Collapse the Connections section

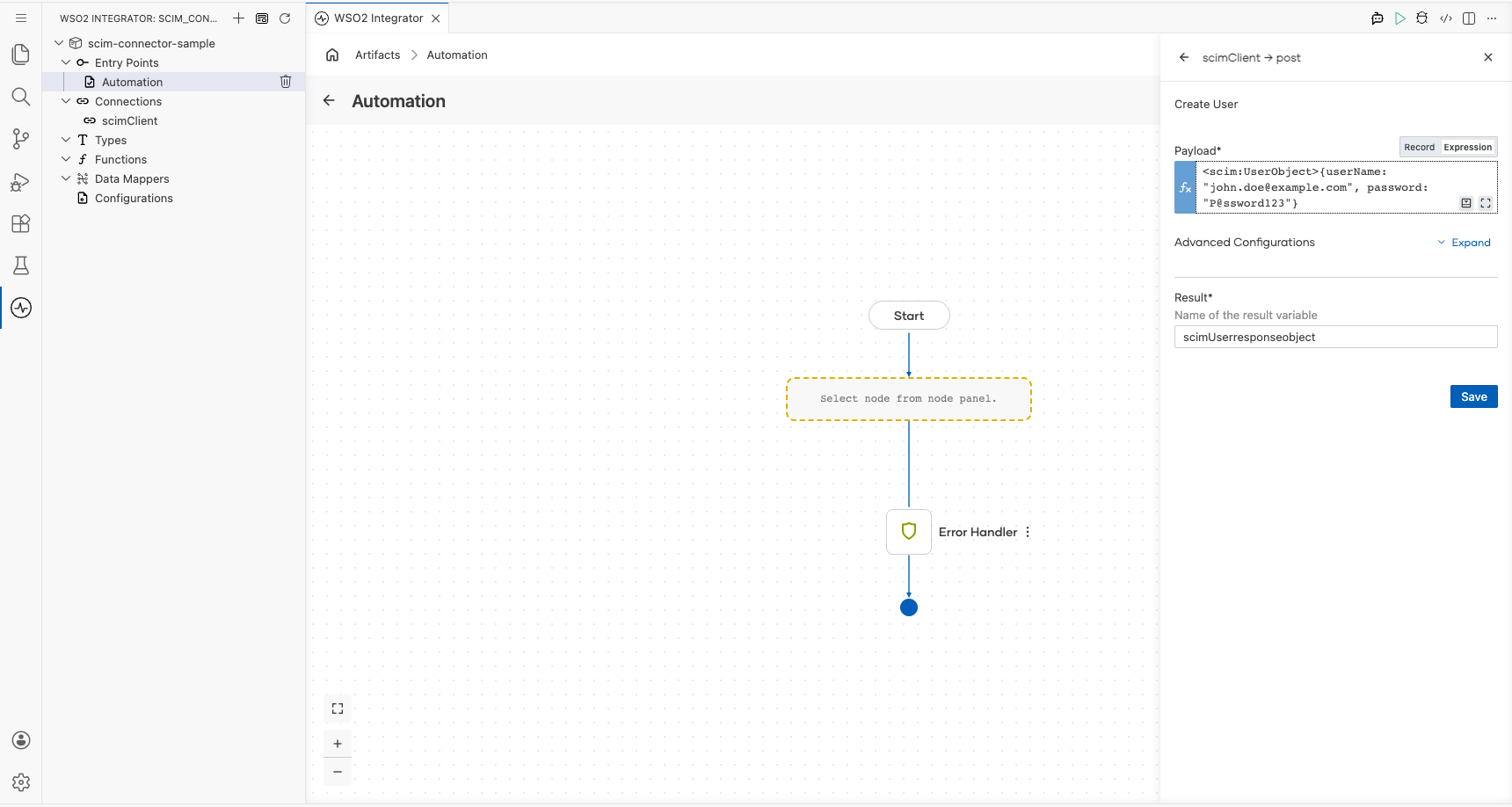(66, 101)
